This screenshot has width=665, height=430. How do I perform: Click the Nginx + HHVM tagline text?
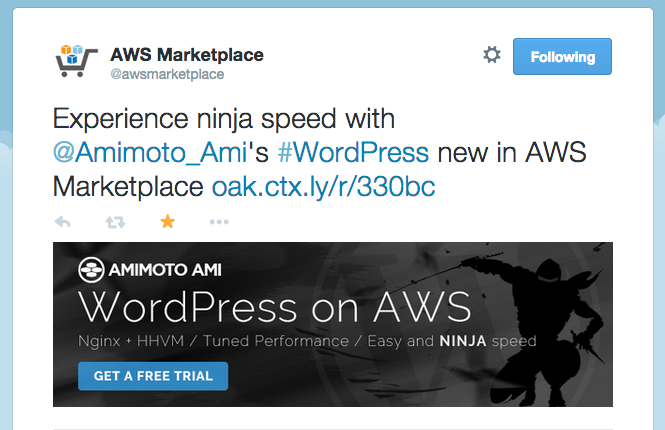pyautogui.click(x=131, y=341)
